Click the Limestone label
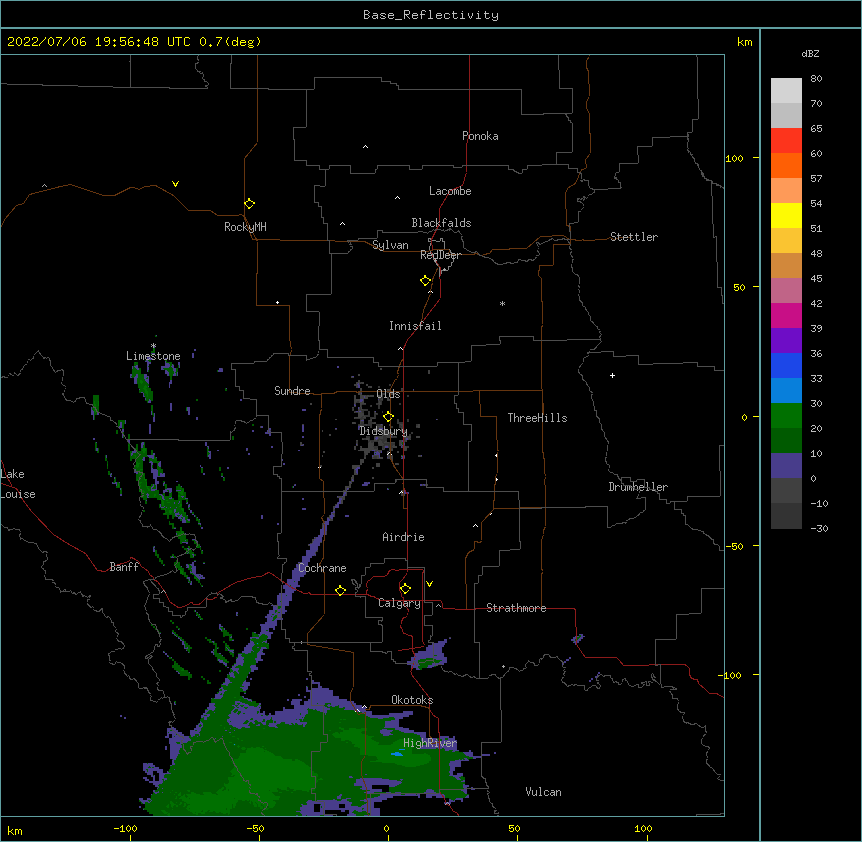This screenshot has height=842, width=862. (153, 356)
